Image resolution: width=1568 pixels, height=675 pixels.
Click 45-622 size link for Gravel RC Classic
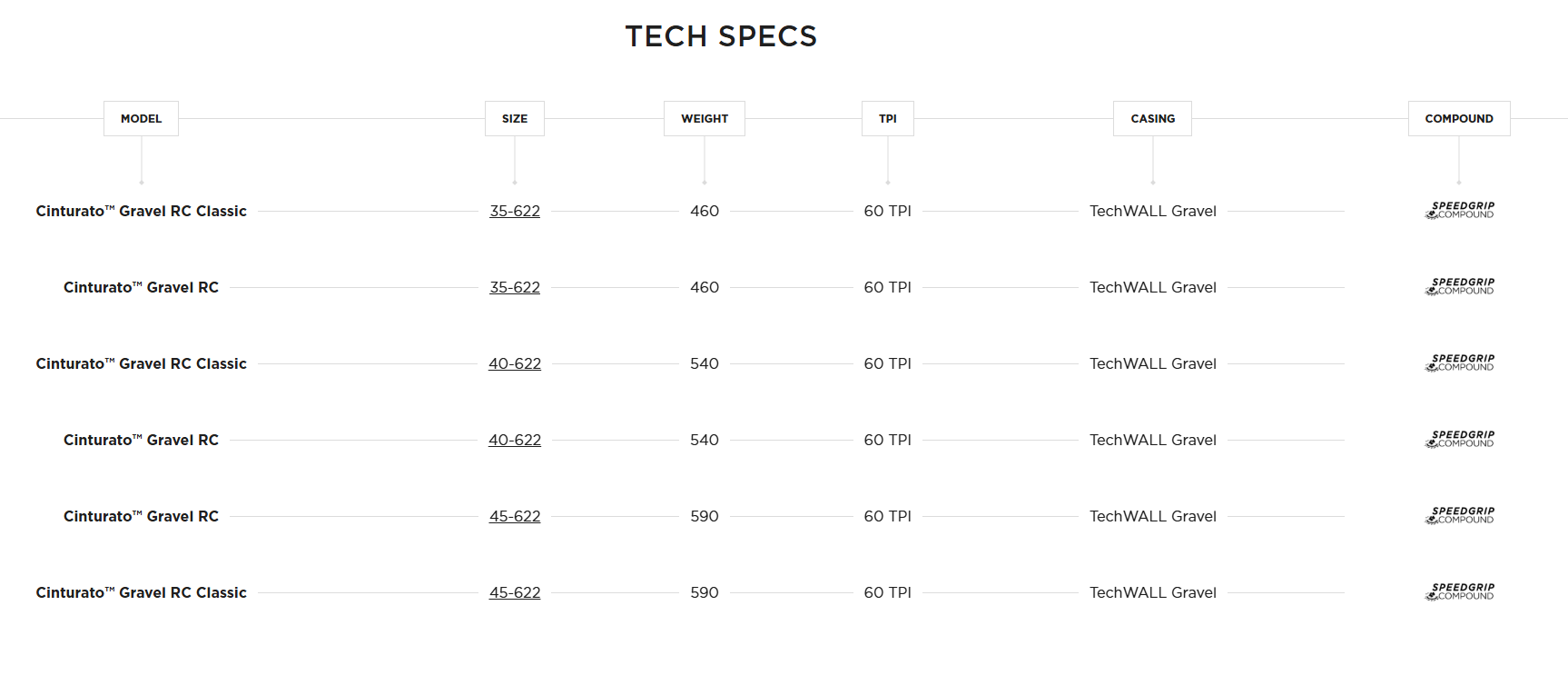(x=515, y=592)
